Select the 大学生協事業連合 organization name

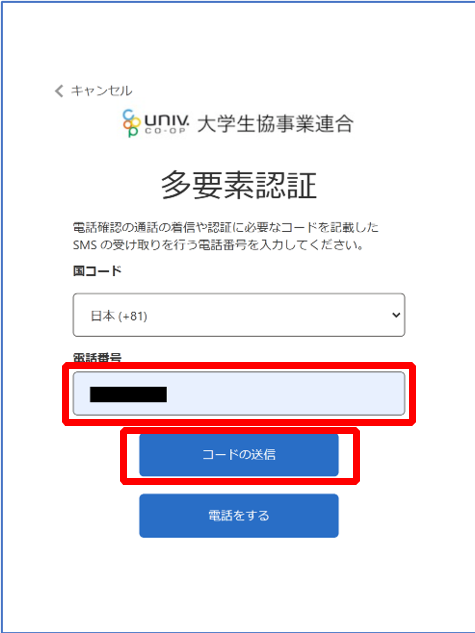[275, 124]
